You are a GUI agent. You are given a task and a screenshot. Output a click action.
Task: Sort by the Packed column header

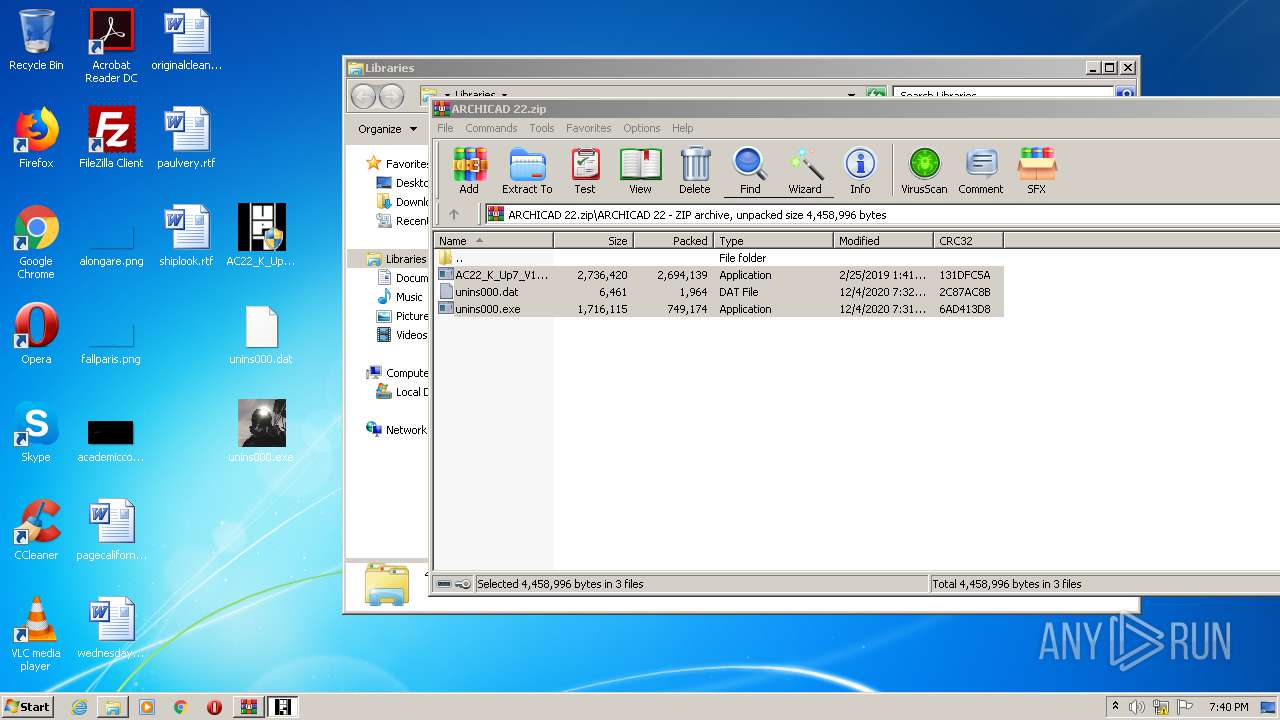click(674, 241)
